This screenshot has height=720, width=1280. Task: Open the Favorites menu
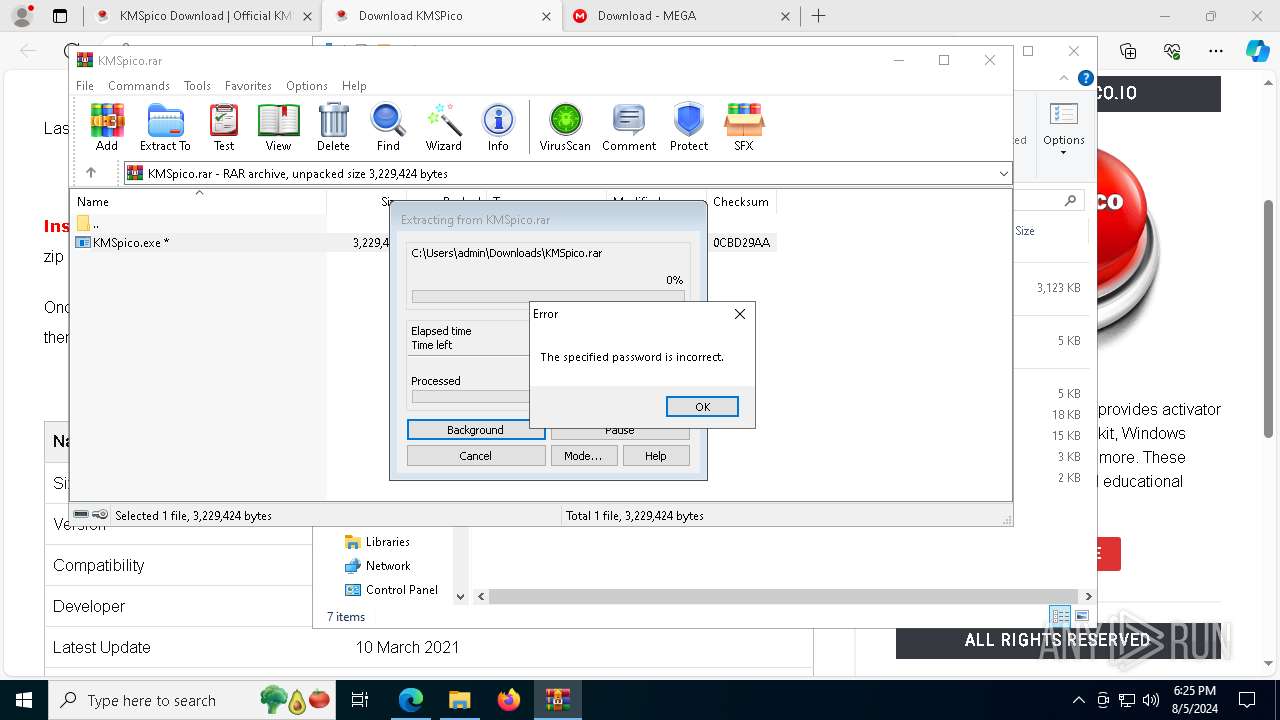pyautogui.click(x=248, y=86)
